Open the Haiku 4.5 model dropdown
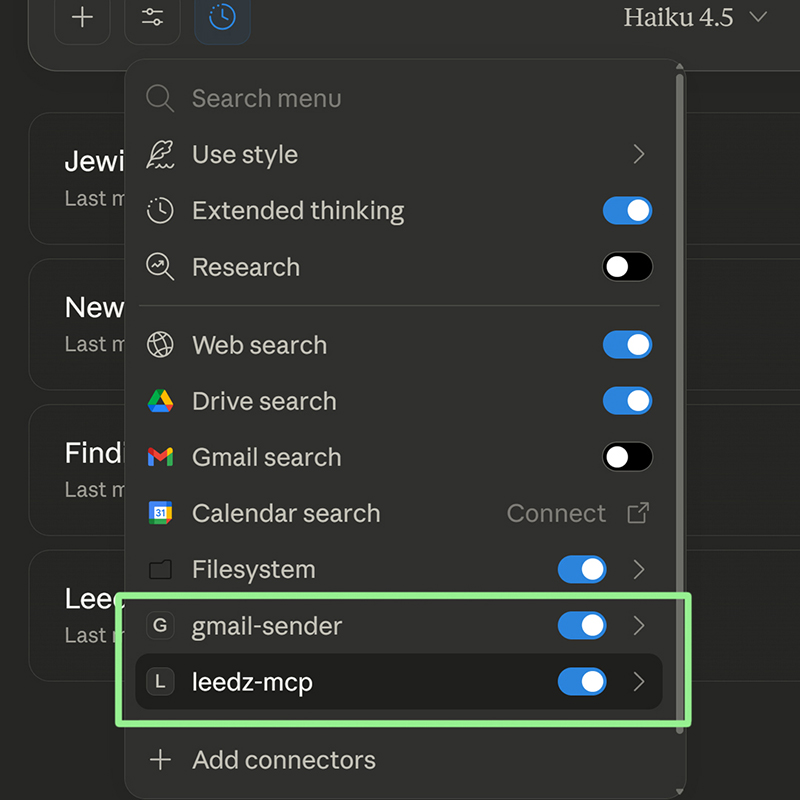Image resolution: width=800 pixels, height=800 pixels. 694,17
